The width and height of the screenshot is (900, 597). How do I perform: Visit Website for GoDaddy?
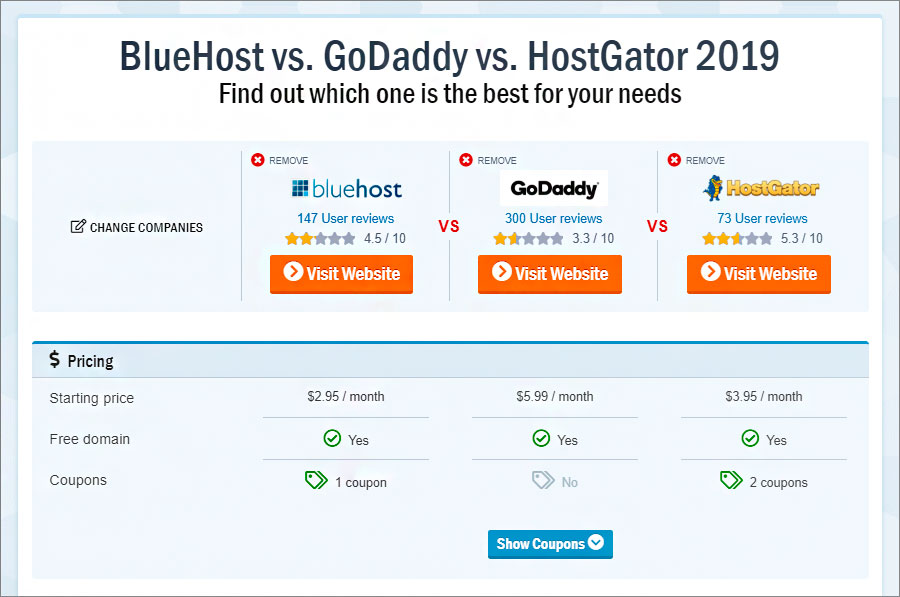coord(550,274)
